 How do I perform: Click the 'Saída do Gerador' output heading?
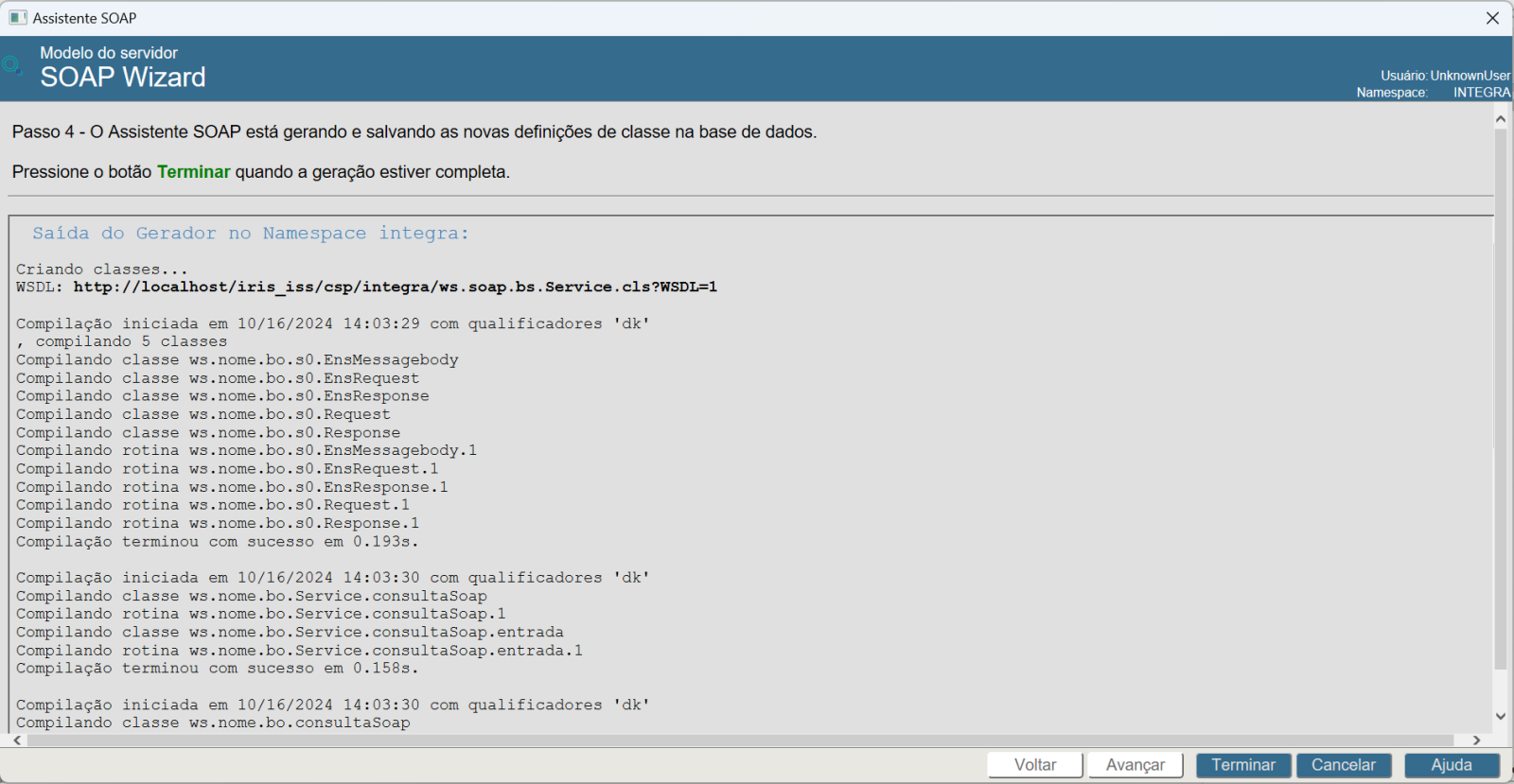pyautogui.click(x=250, y=234)
